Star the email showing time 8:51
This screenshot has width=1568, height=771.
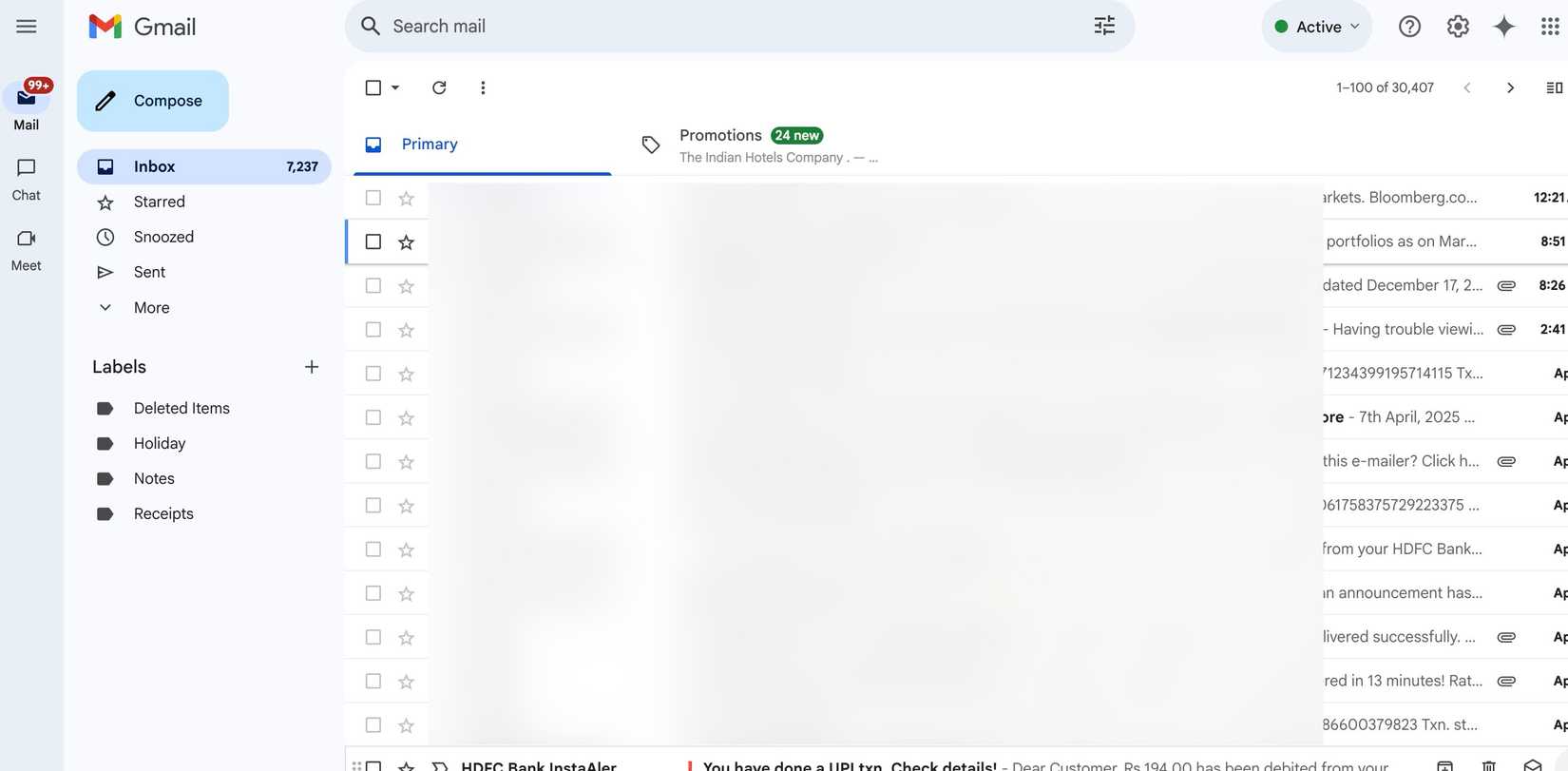pyautogui.click(x=407, y=242)
